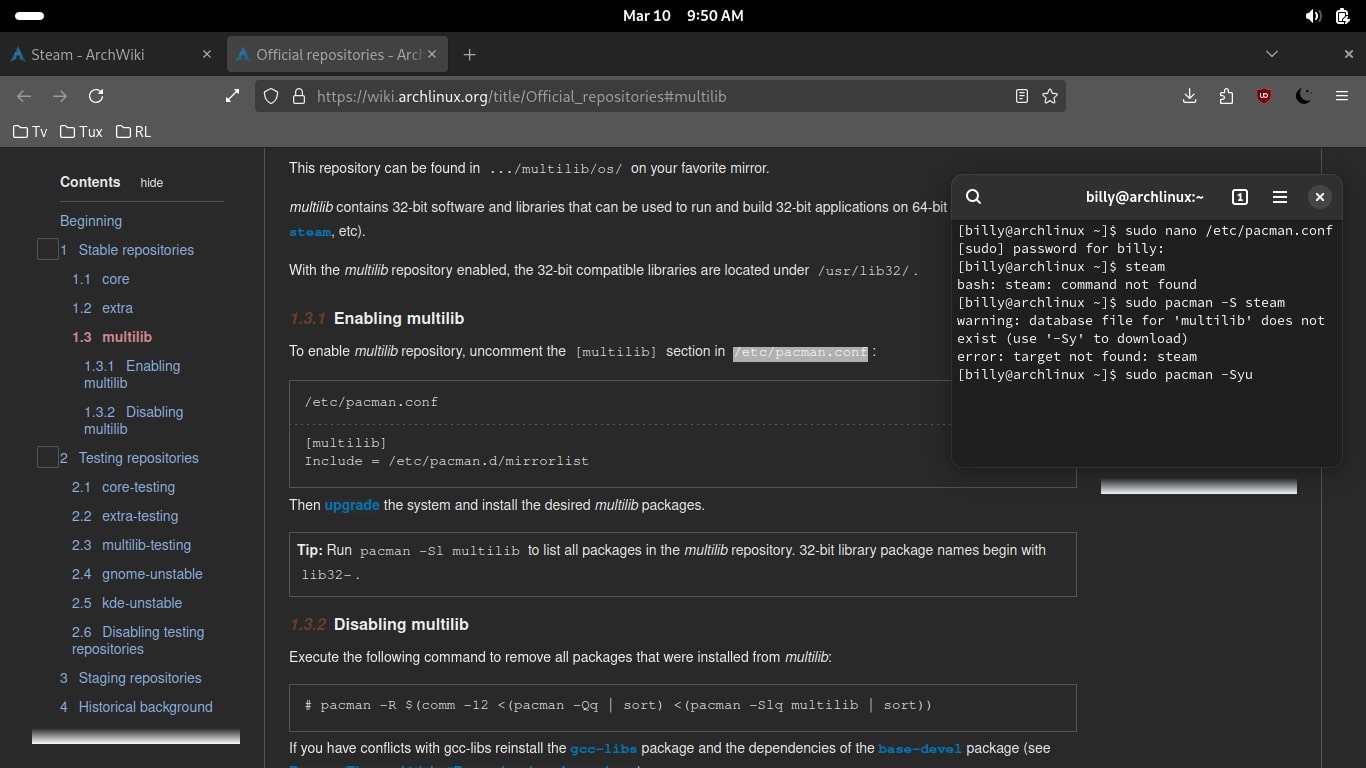Reload the current wiki page

[96, 96]
